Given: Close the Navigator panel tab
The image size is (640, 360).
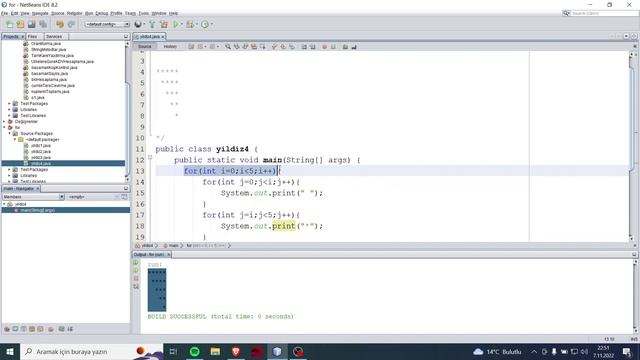Looking at the screenshot, I should pyautogui.click(x=38, y=189).
